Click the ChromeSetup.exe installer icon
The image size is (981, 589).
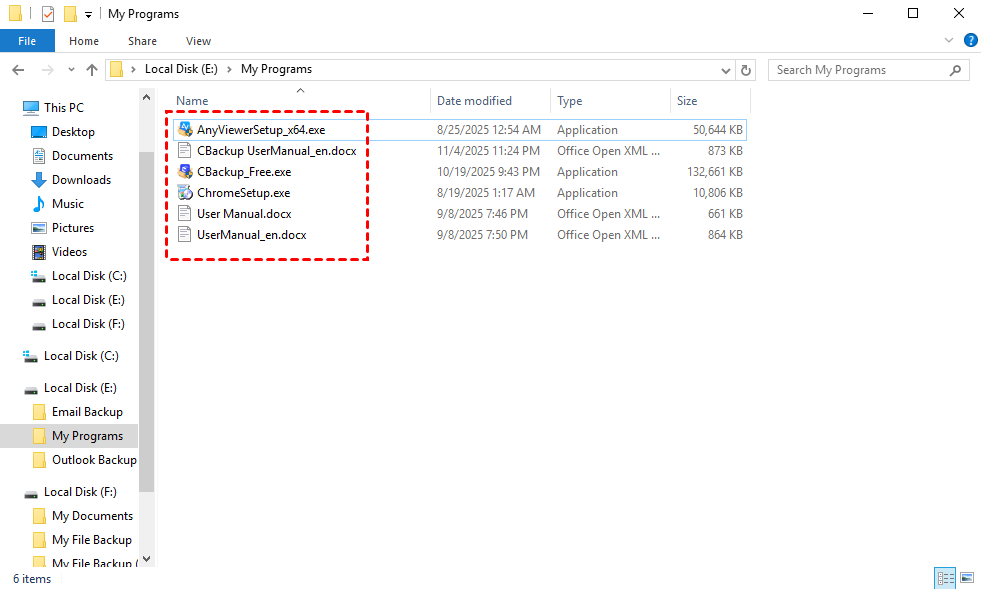pos(184,192)
